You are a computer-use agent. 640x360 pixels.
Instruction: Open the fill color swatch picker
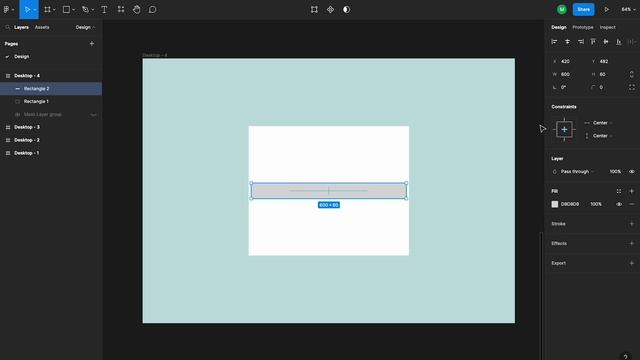[x=554, y=204]
